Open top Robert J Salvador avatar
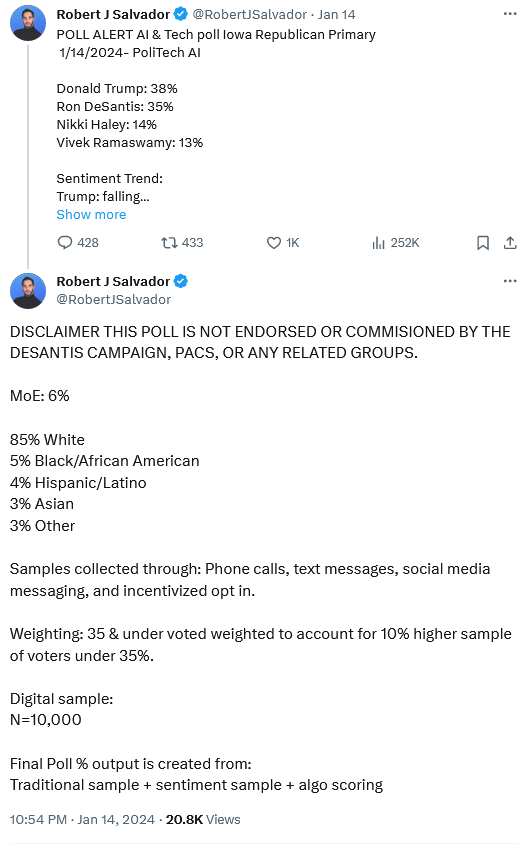Viewport: 521px width, 846px height. click(x=28, y=23)
